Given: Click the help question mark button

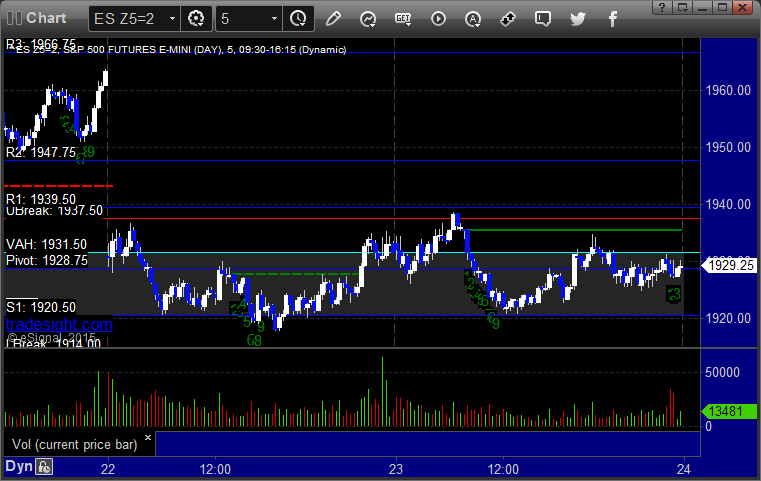Looking at the screenshot, I should click(662, 7).
